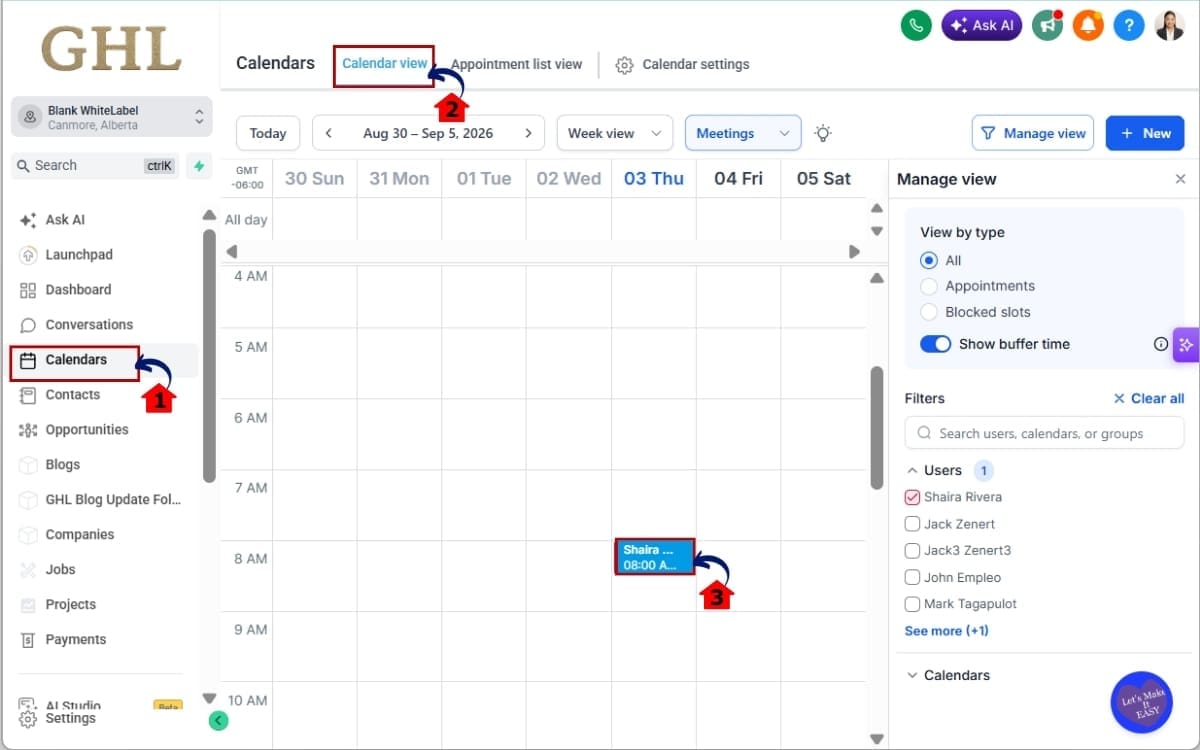
Task: Open the orange notifications bell
Action: [1088, 25]
